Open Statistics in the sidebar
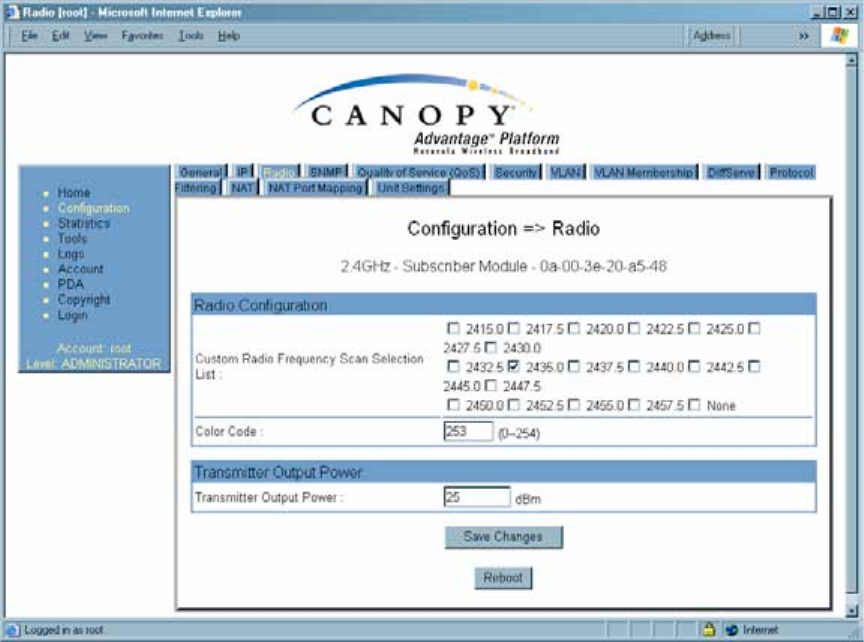This screenshot has height=642, width=864. click(84, 223)
